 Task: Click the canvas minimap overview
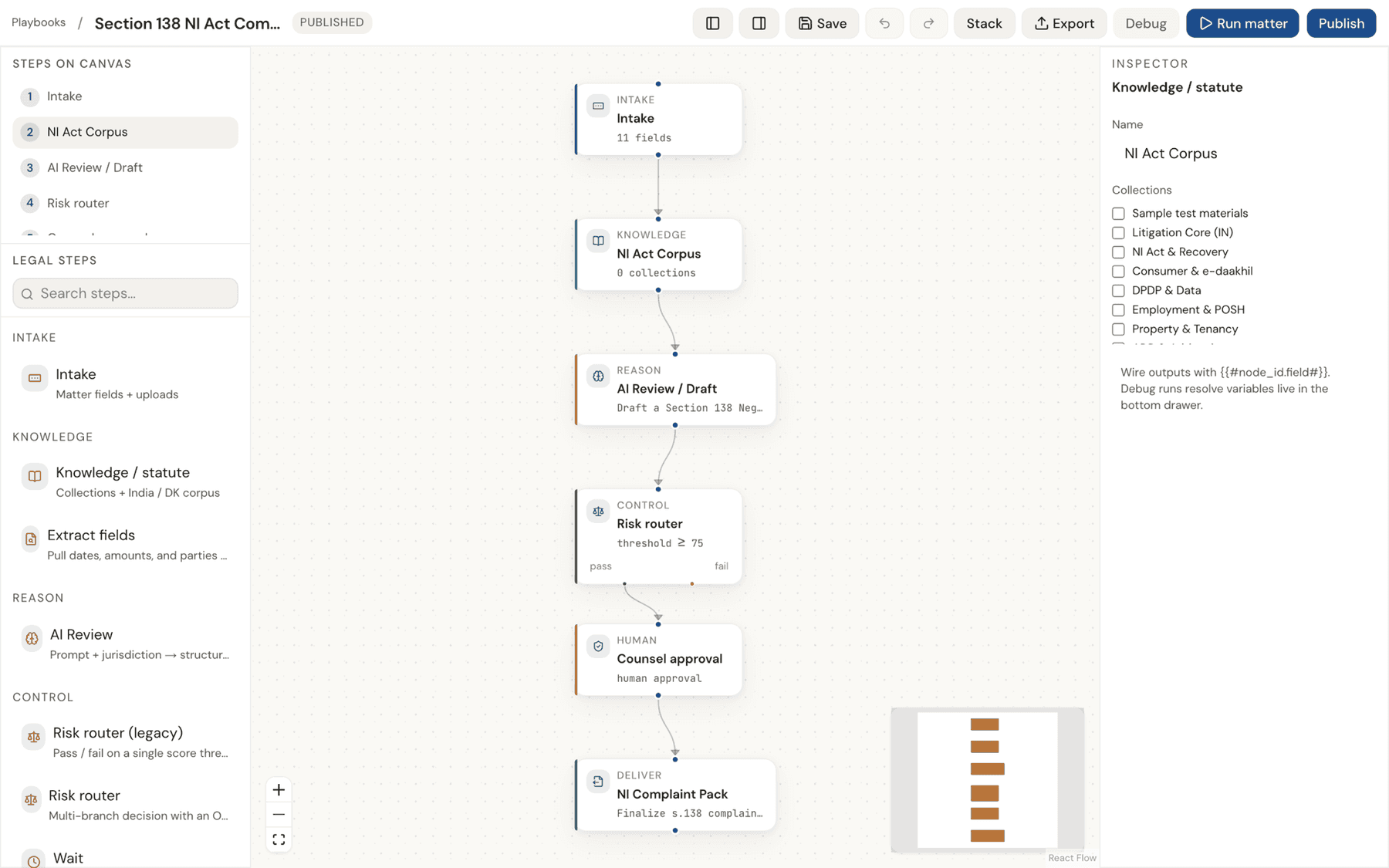pos(988,780)
